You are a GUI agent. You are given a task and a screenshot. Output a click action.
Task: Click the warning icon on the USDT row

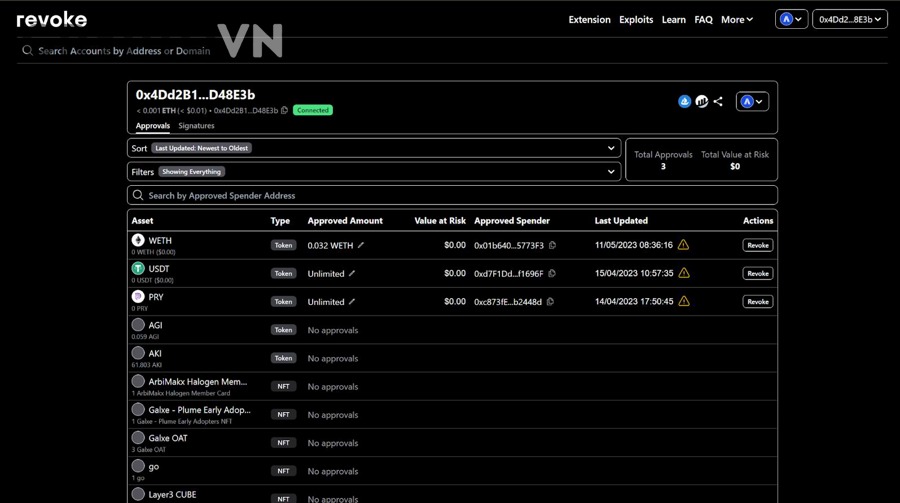[684, 273]
